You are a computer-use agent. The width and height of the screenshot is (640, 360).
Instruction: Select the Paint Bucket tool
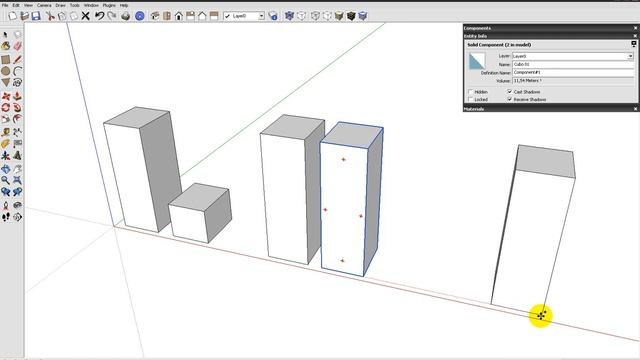(x=5, y=46)
